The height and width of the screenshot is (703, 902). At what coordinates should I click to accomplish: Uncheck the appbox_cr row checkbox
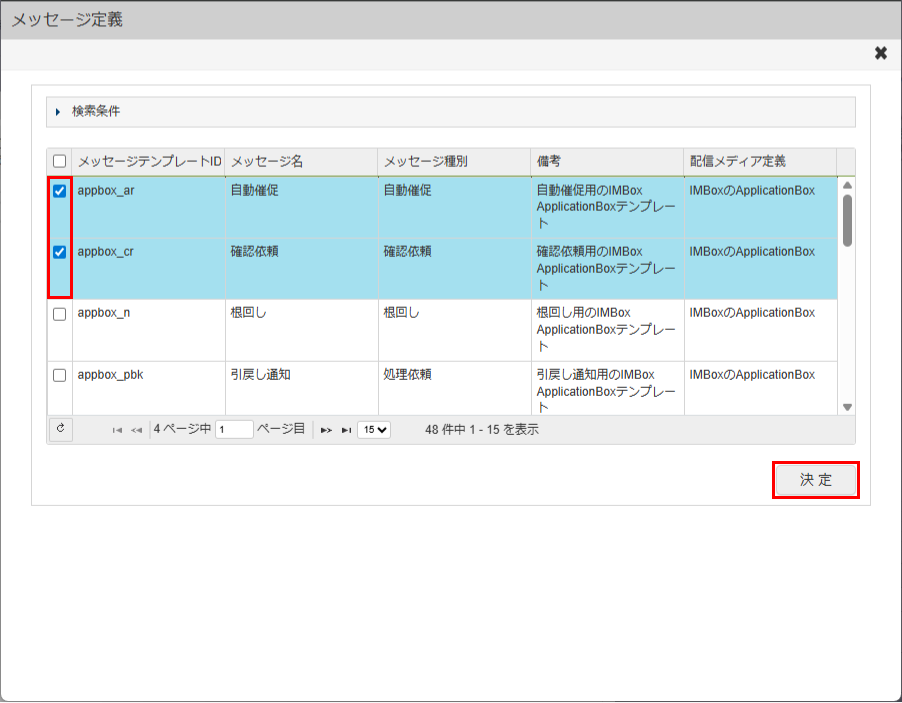tap(59, 253)
